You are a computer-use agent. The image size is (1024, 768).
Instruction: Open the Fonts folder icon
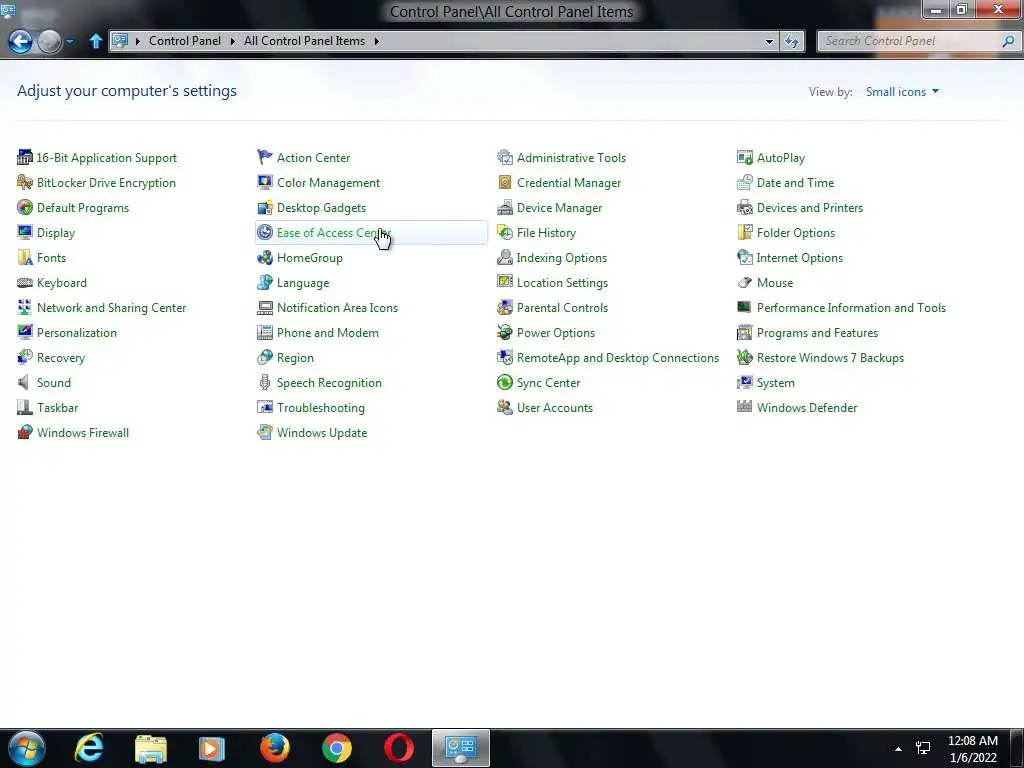pyautogui.click(x=25, y=257)
